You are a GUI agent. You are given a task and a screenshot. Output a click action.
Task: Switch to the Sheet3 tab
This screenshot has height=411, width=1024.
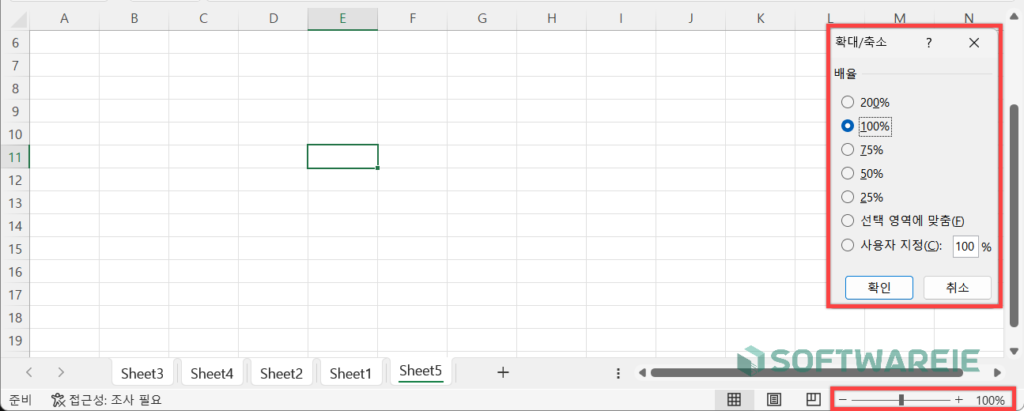pos(142,373)
